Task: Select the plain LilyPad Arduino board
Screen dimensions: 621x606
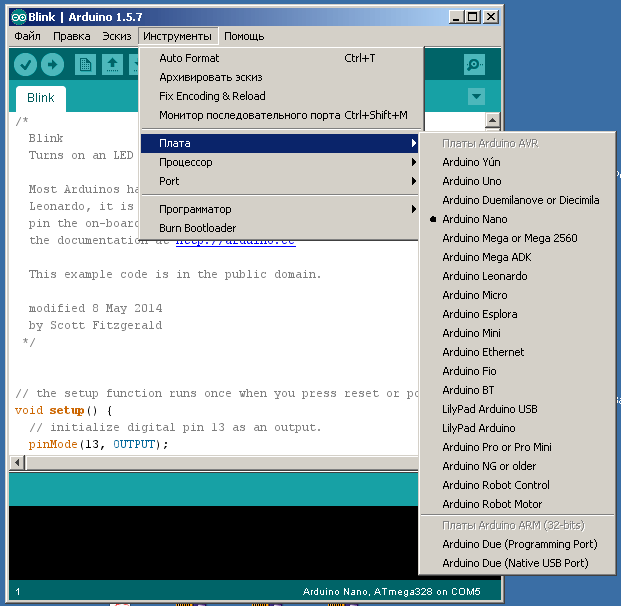Action: click(517, 428)
